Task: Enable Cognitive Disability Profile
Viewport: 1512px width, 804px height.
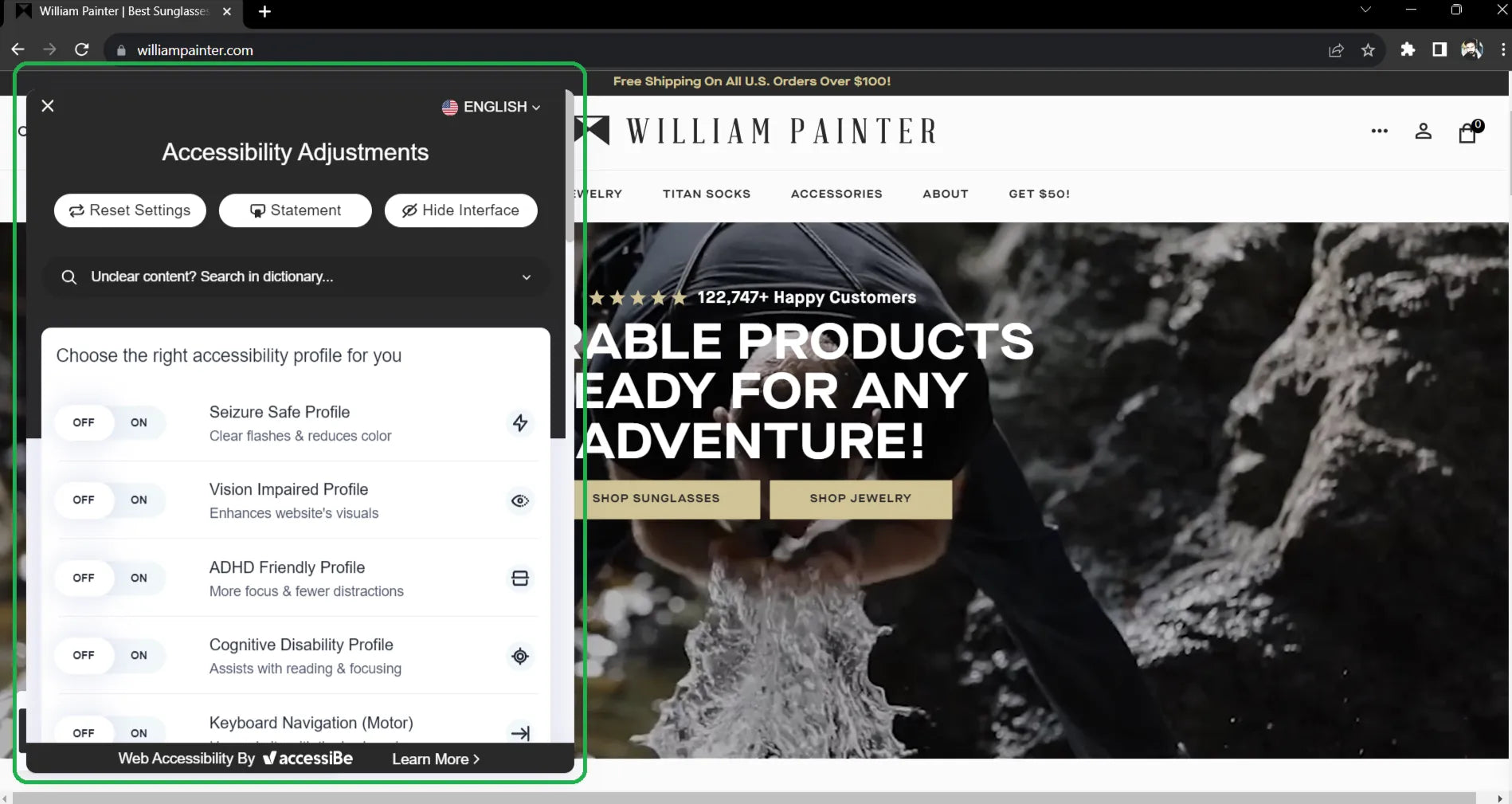Action: tap(139, 655)
